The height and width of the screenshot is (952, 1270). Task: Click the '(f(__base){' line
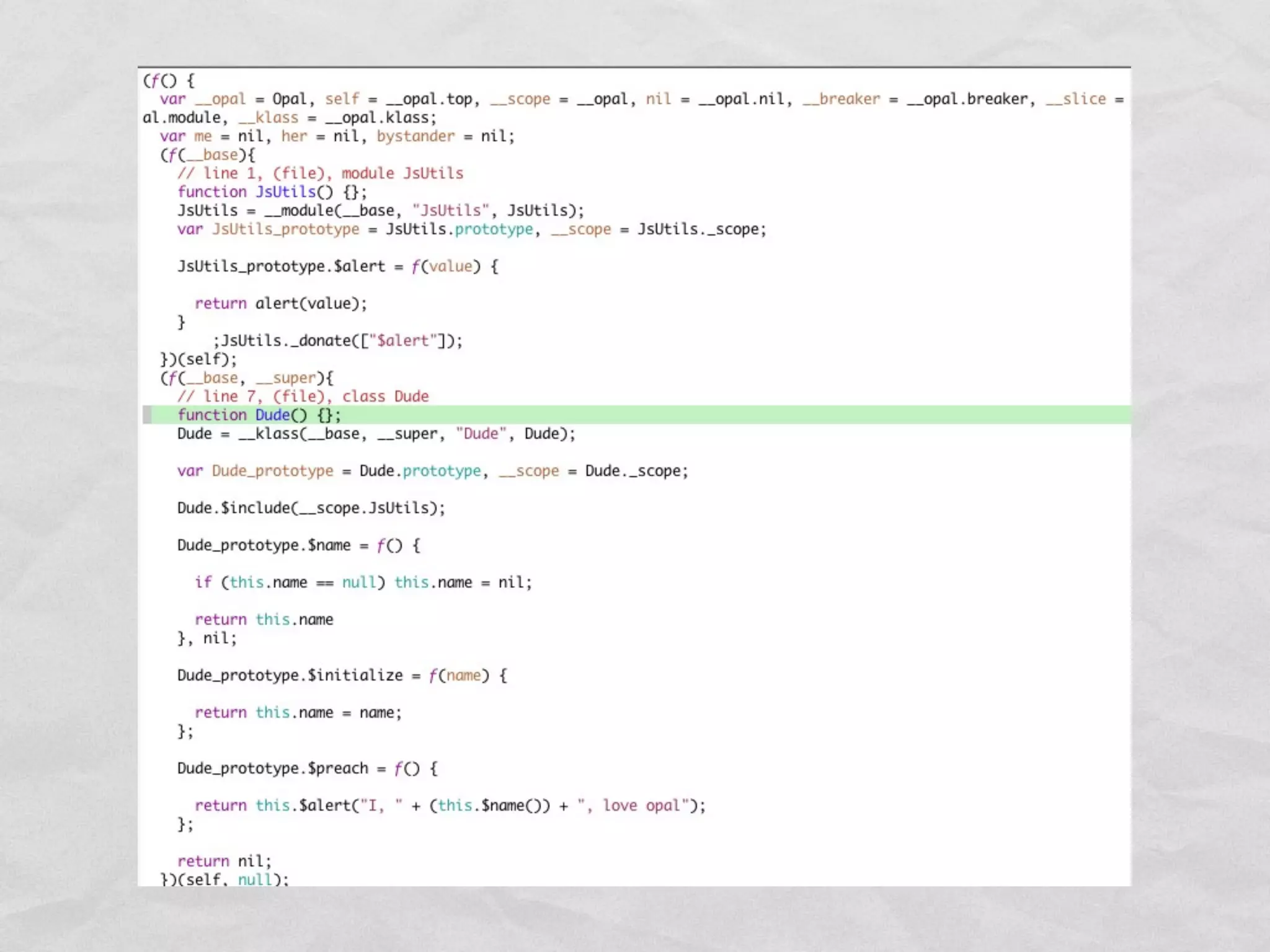(x=208, y=155)
